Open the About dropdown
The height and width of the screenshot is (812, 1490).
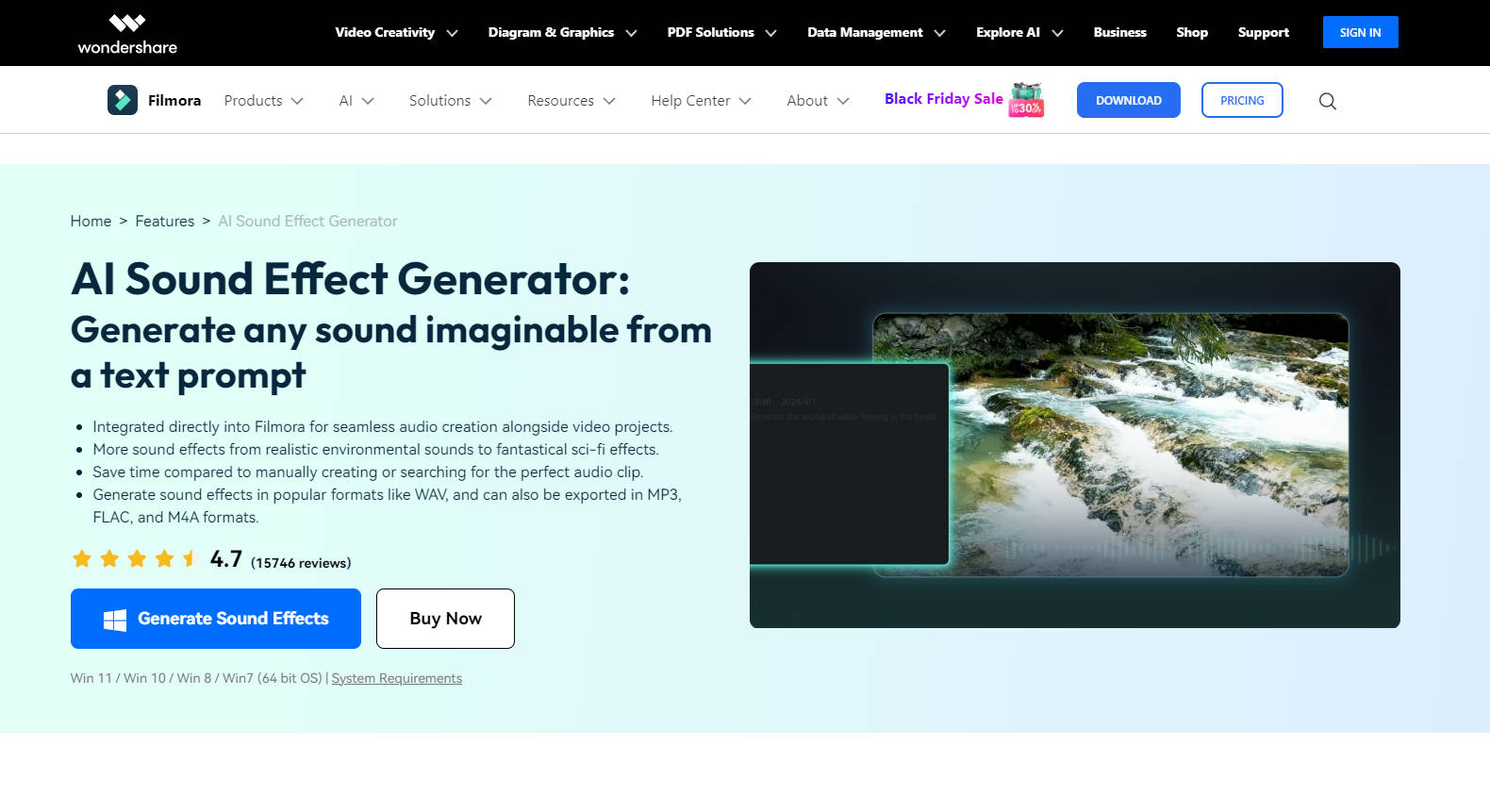[818, 101]
